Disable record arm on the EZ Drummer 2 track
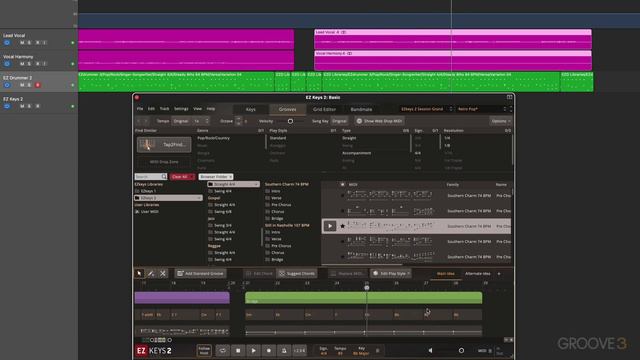This screenshot has width=640, height=360. coord(38,85)
